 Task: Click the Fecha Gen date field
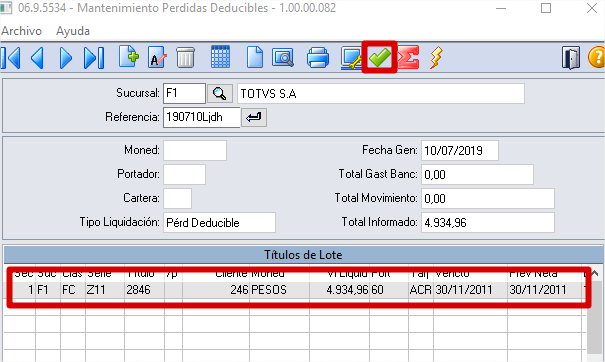[460, 150]
